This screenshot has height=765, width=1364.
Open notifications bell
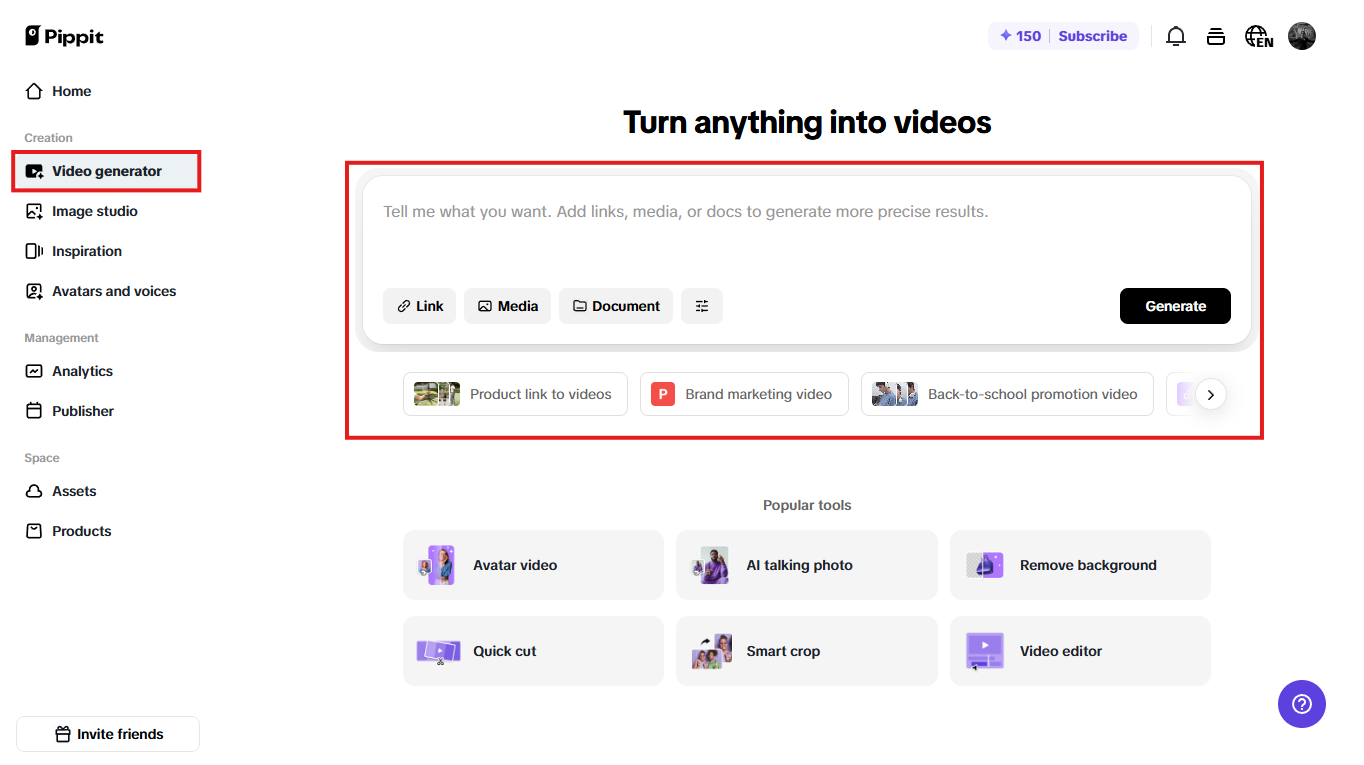[x=1176, y=36]
